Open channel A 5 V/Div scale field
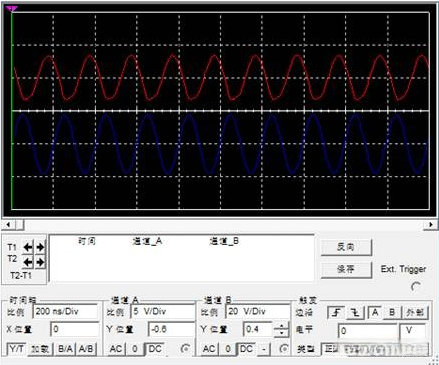 pos(163,312)
